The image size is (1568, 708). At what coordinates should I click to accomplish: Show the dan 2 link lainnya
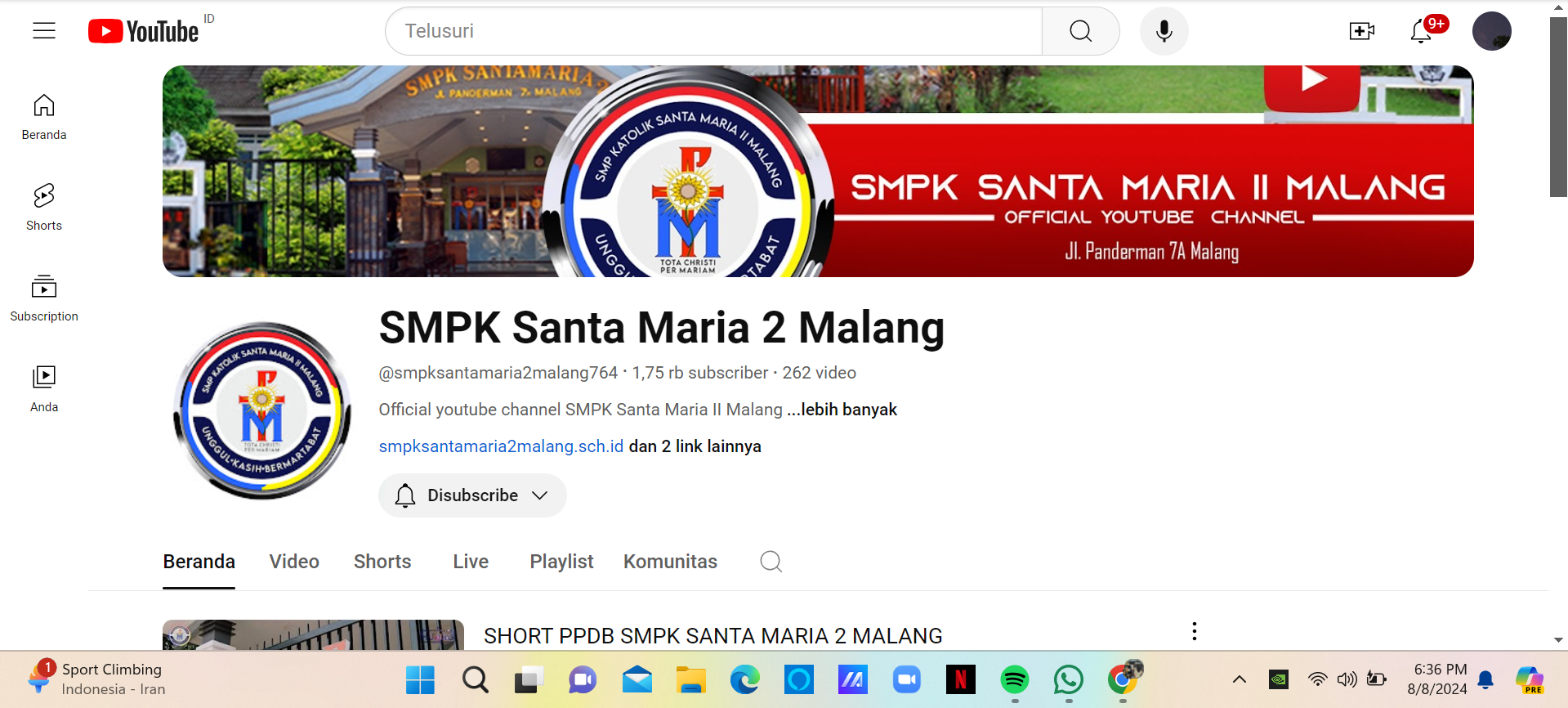[695, 446]
